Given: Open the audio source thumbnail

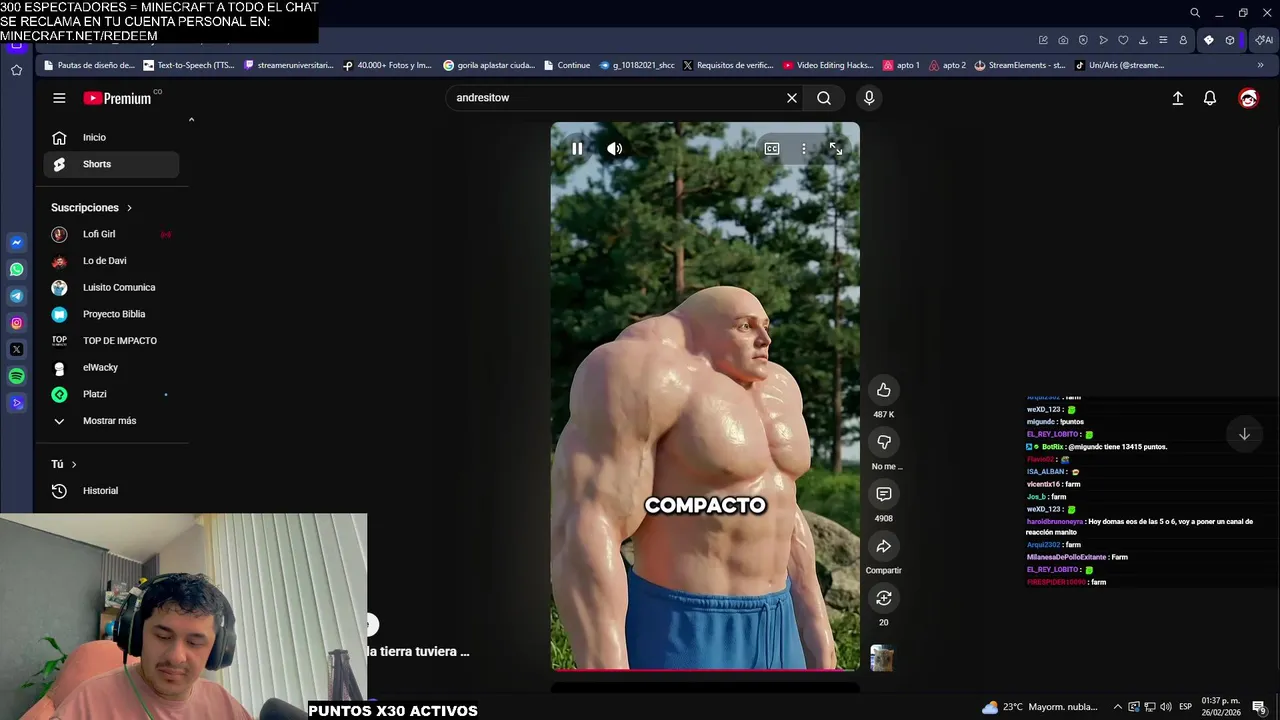Looking at the screenshot, I should coord(882,657).
